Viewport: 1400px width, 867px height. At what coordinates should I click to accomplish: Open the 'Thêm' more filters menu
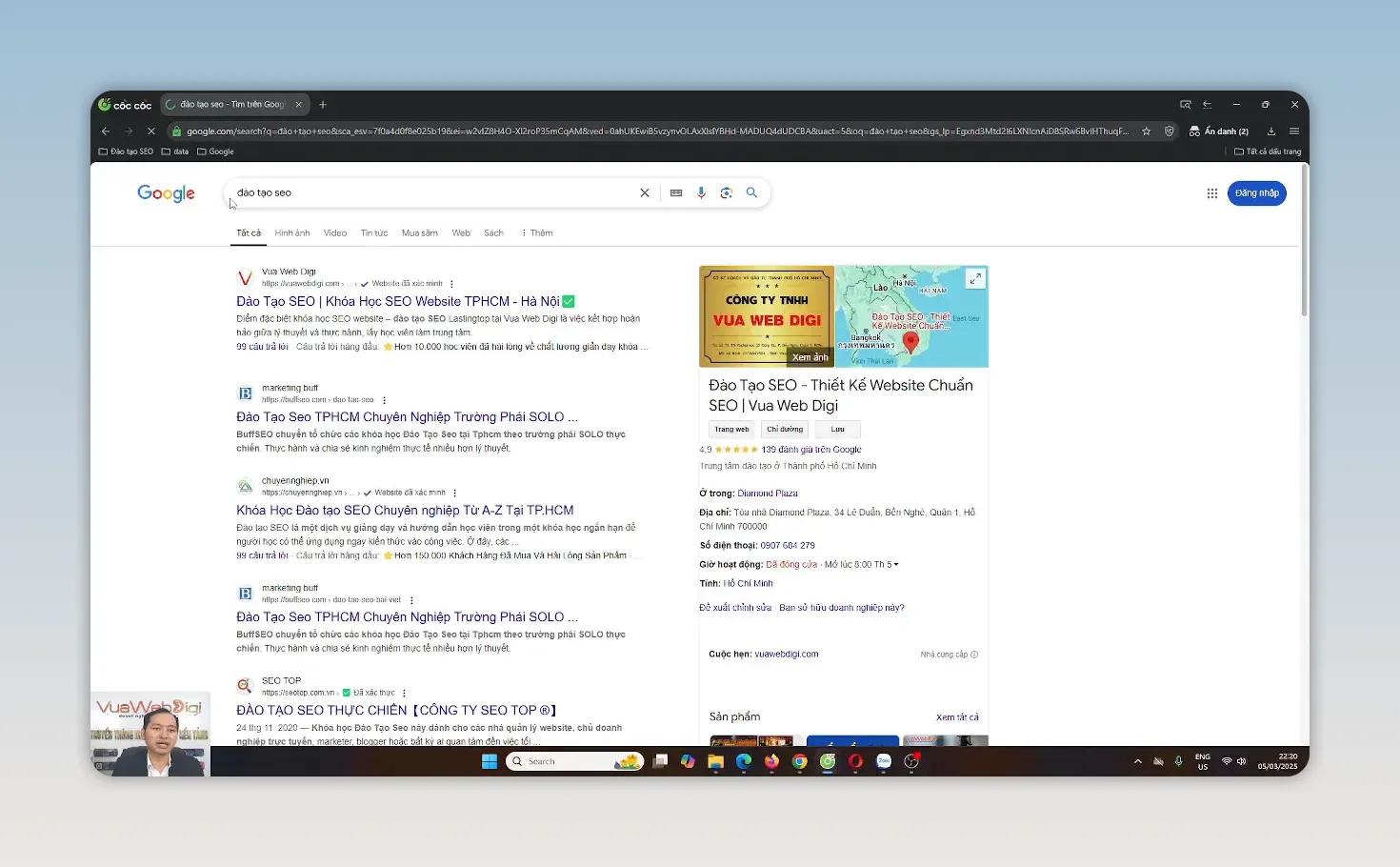tap(537, 233)
